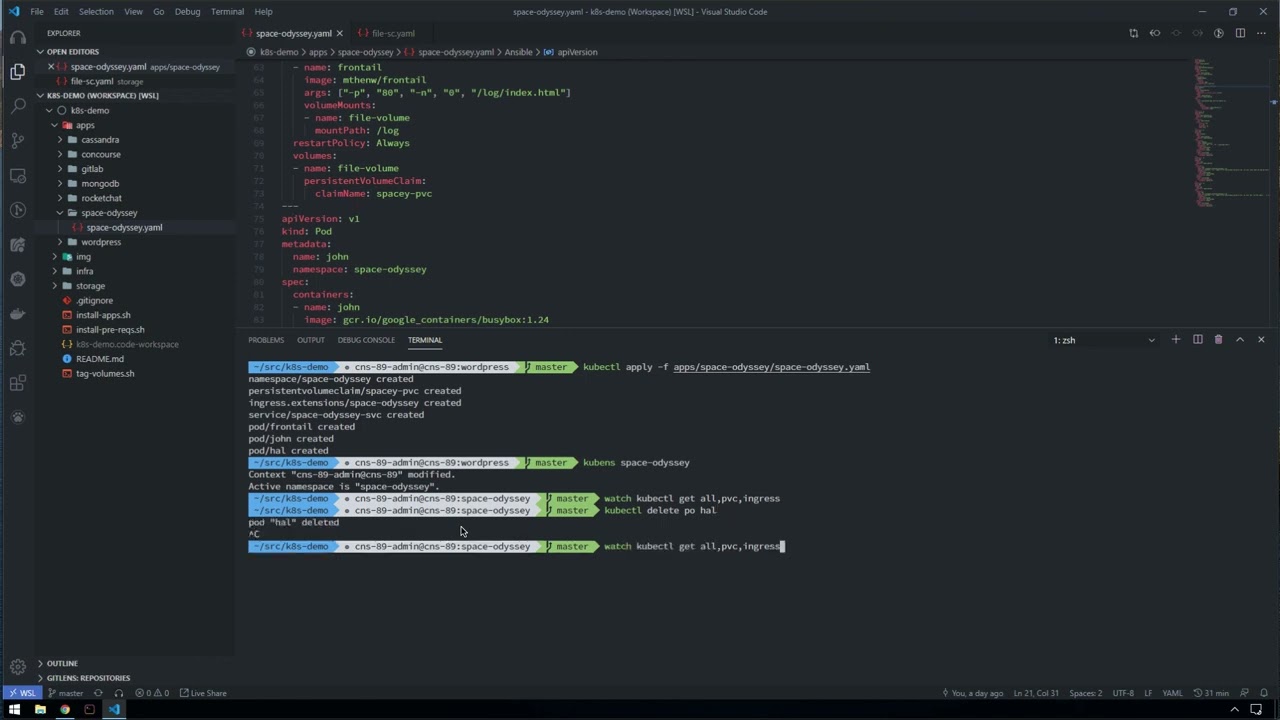Open the DEBUG CONSOLE panel tab
Screen dimensions: 1280x720
(366, 339)
